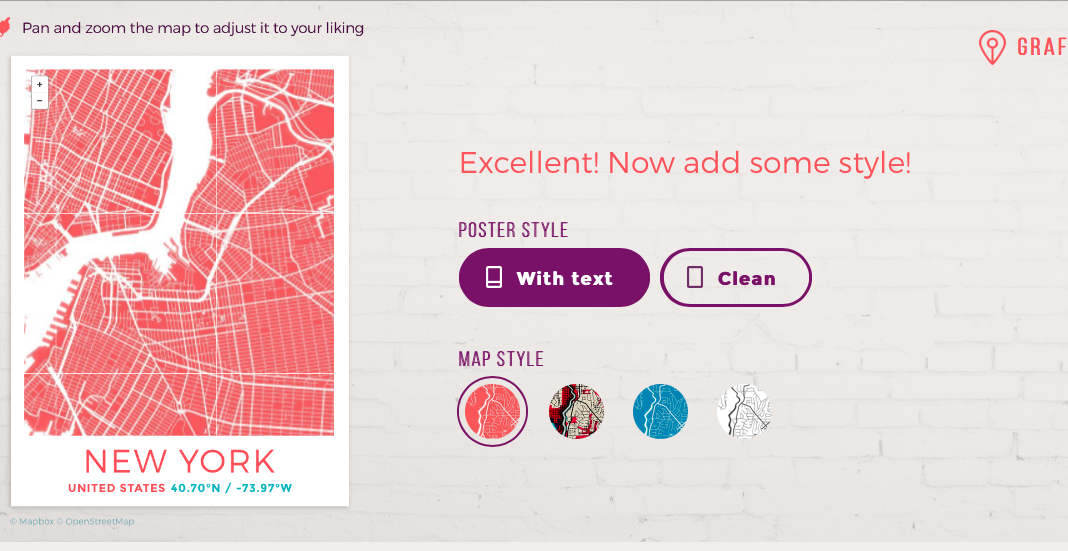Click the device icon inside Clean button

(695, 278)
